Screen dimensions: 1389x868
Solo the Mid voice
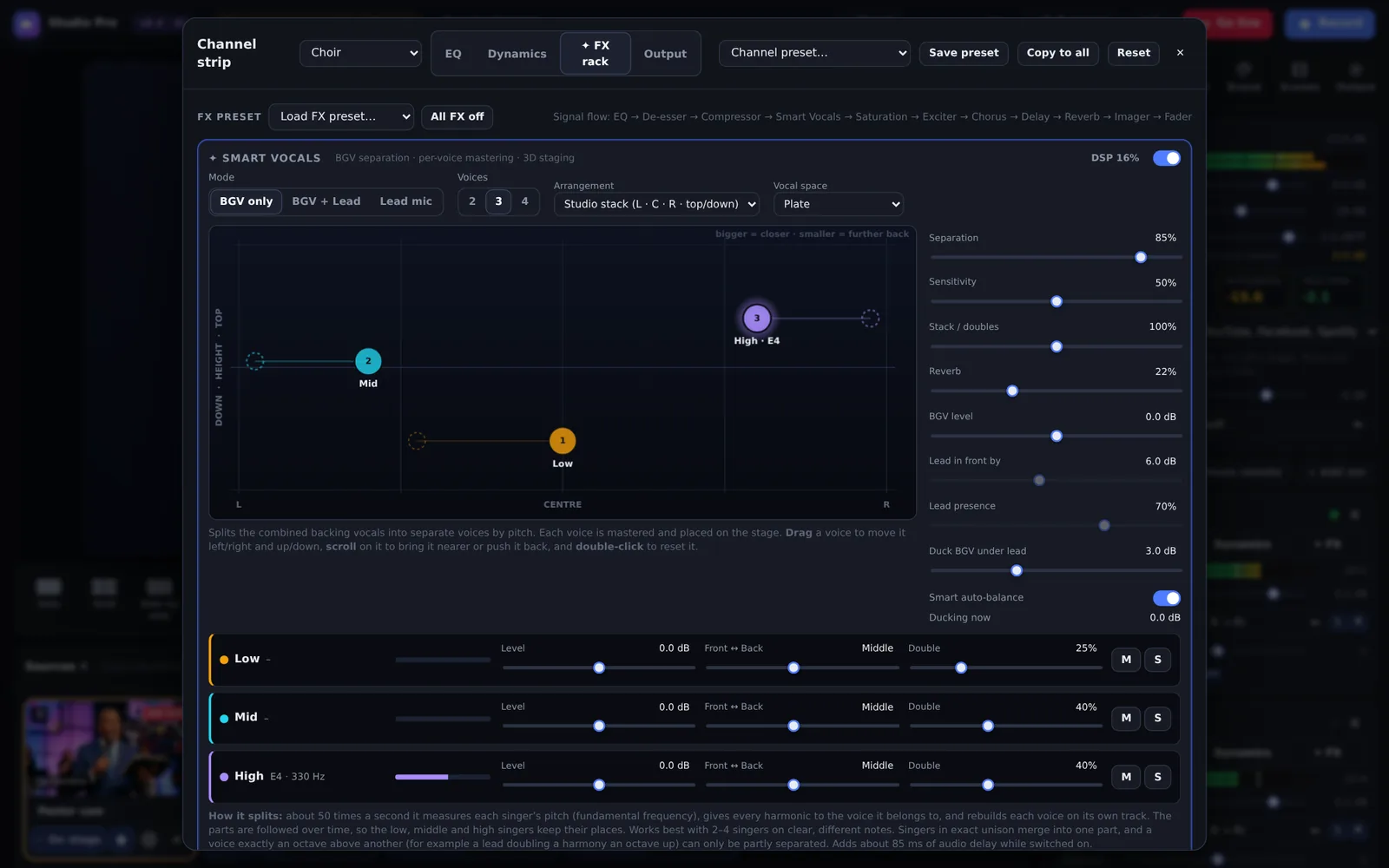tap(1157, 718)
